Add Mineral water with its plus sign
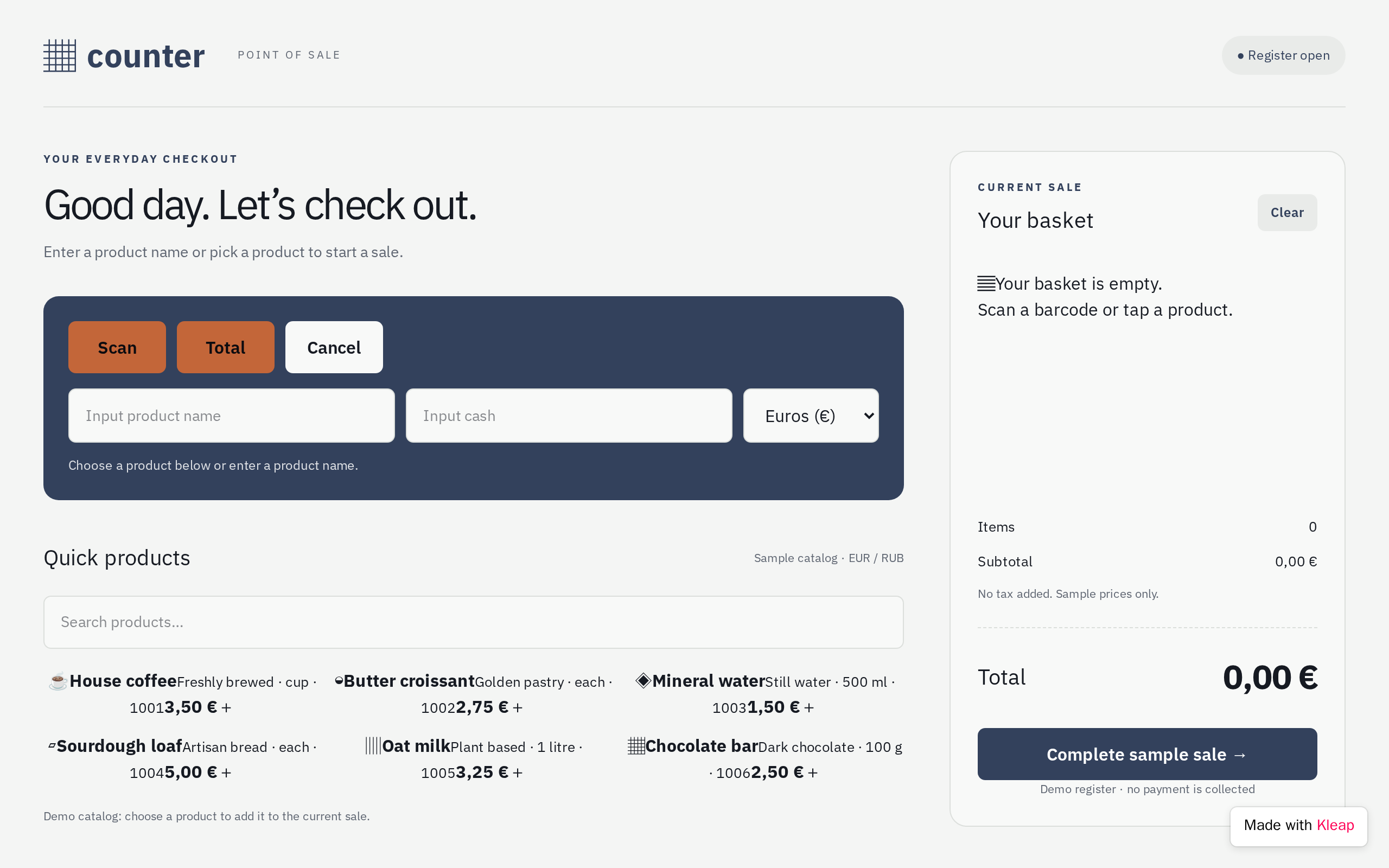The image size is (1389, 868). point(809,708)
